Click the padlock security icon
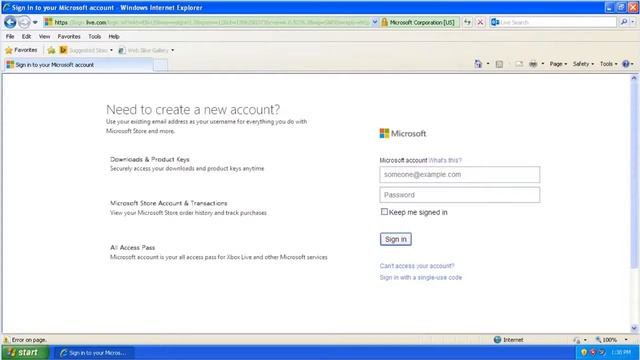 384,22
